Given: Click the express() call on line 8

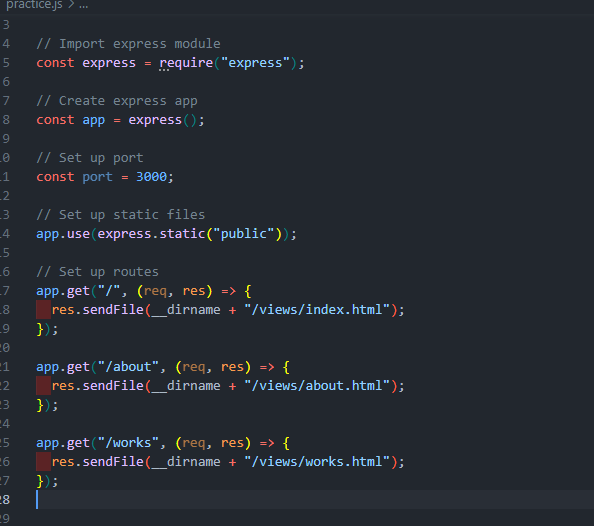Looking at the screenshot, I should pos(163,120).
